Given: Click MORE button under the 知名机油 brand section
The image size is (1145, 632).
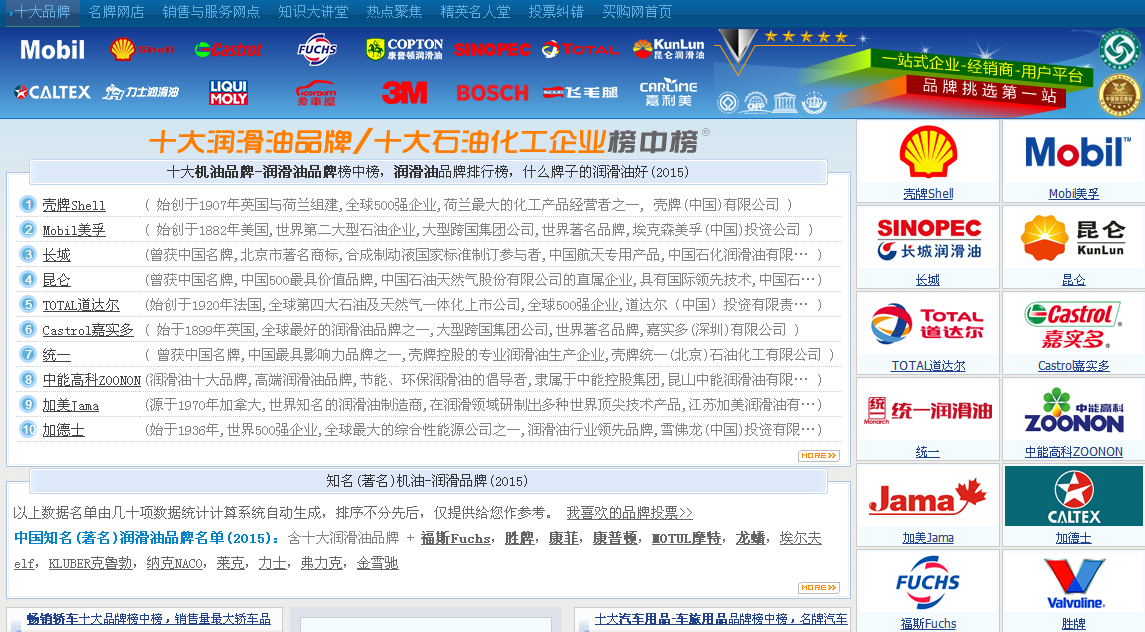Looking at the screenshot, I should point(818,587).
